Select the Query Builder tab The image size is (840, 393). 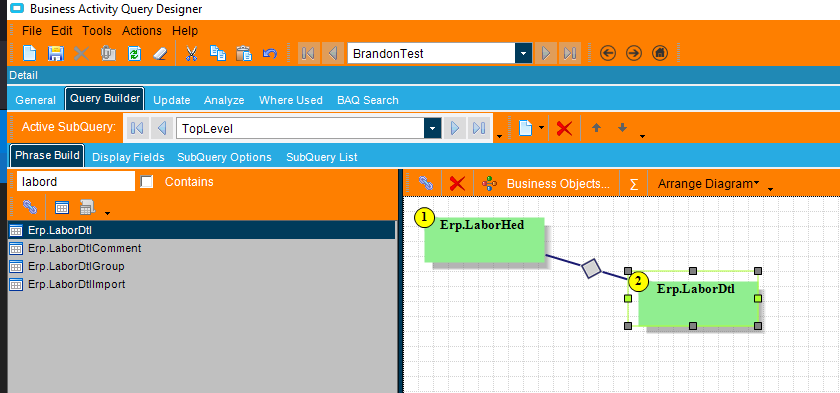point(105,99)
